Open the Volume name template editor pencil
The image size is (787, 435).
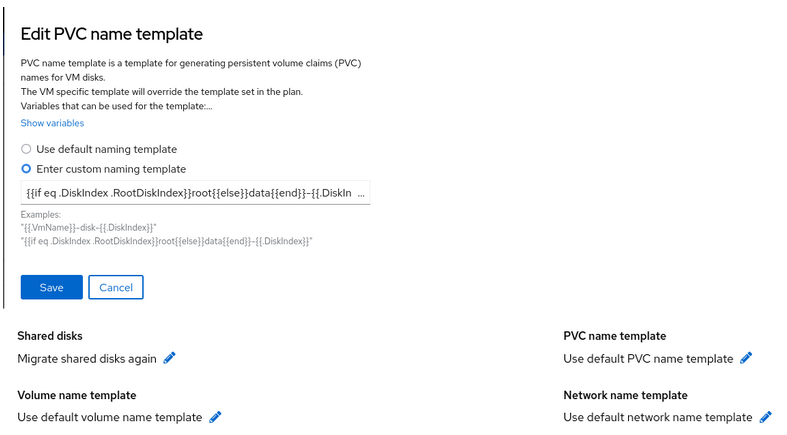tap(215, 417)
